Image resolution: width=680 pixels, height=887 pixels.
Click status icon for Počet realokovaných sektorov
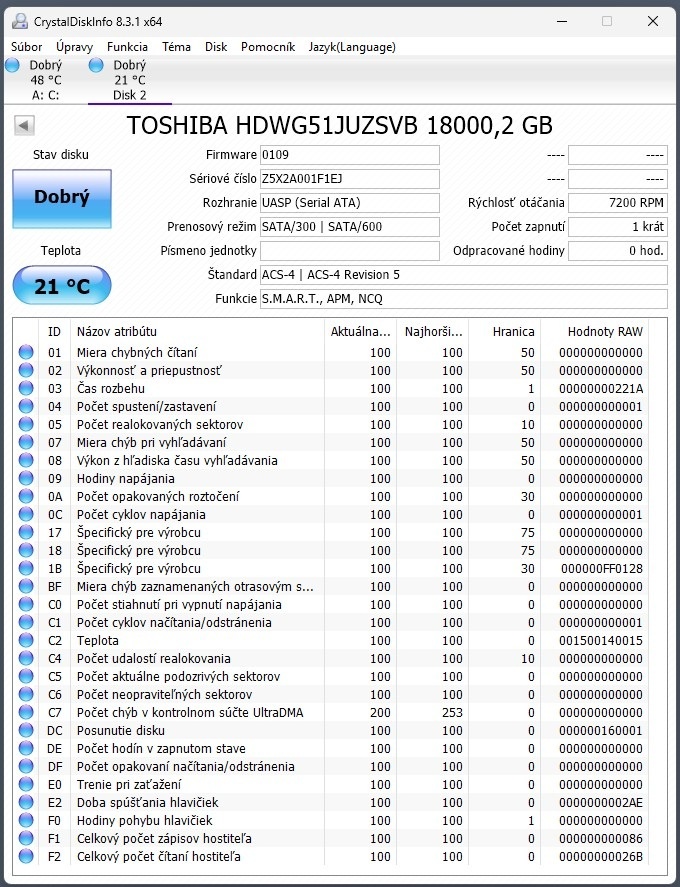point(26,424)
